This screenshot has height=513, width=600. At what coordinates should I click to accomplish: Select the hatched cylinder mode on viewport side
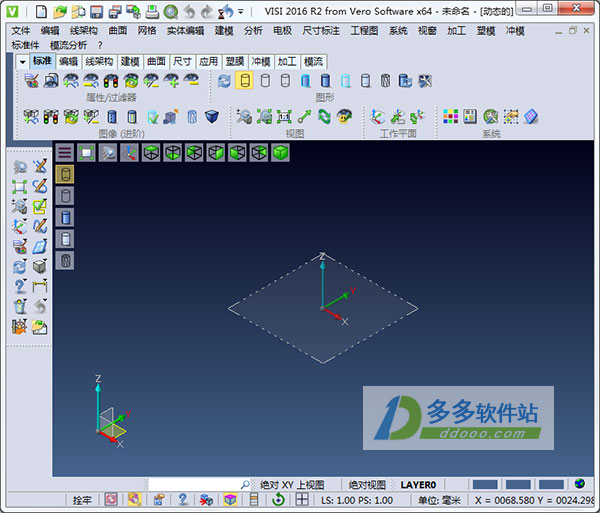point(65,261)
